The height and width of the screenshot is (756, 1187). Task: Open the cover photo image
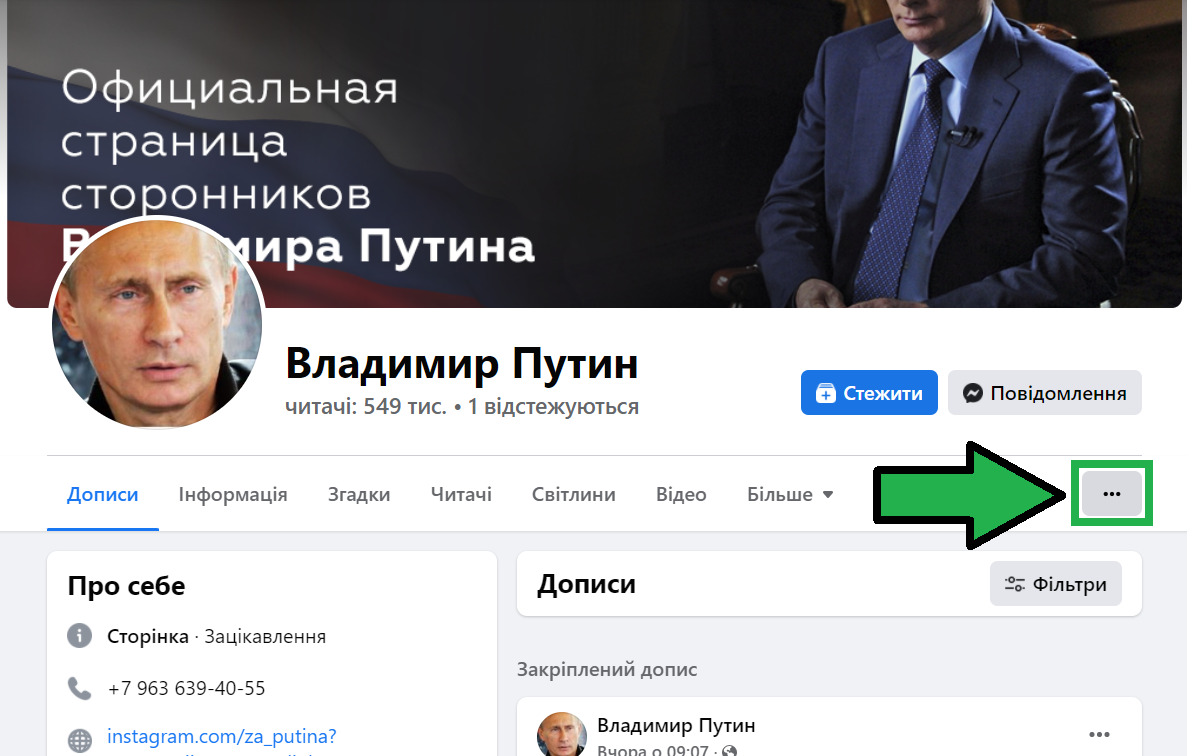[594, 153]
